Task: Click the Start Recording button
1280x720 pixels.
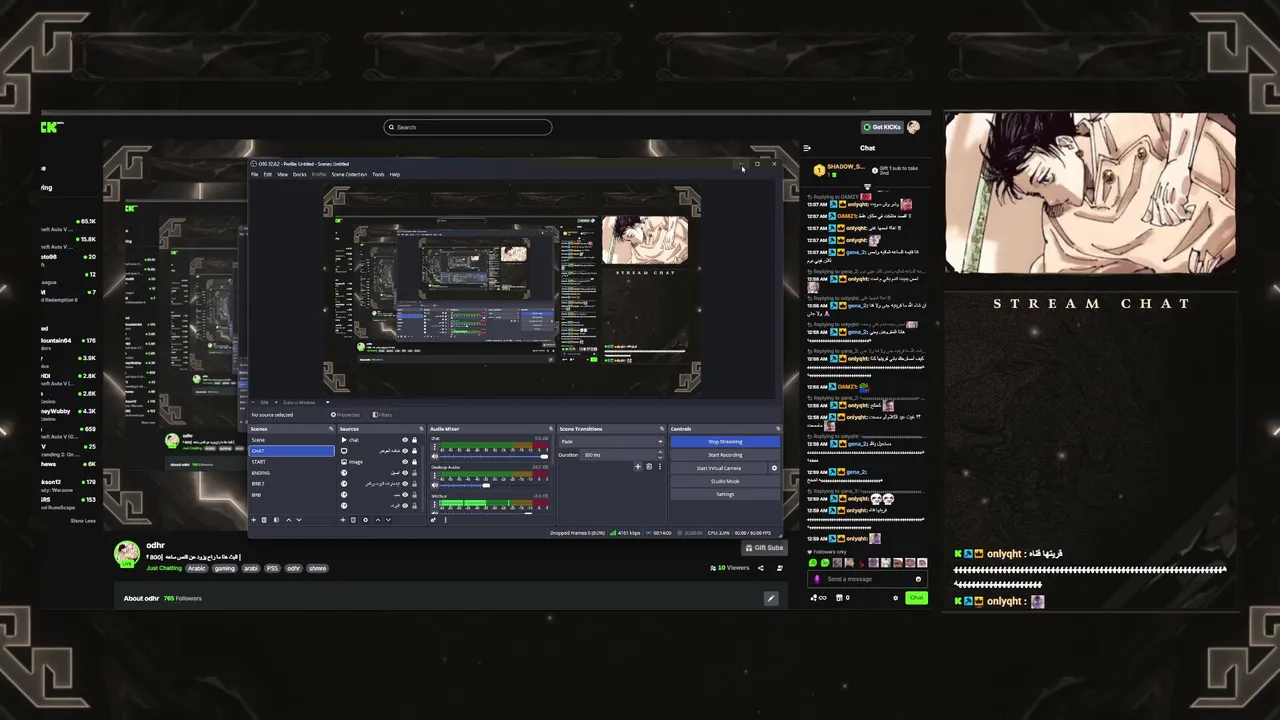Action: coord(725,455)
